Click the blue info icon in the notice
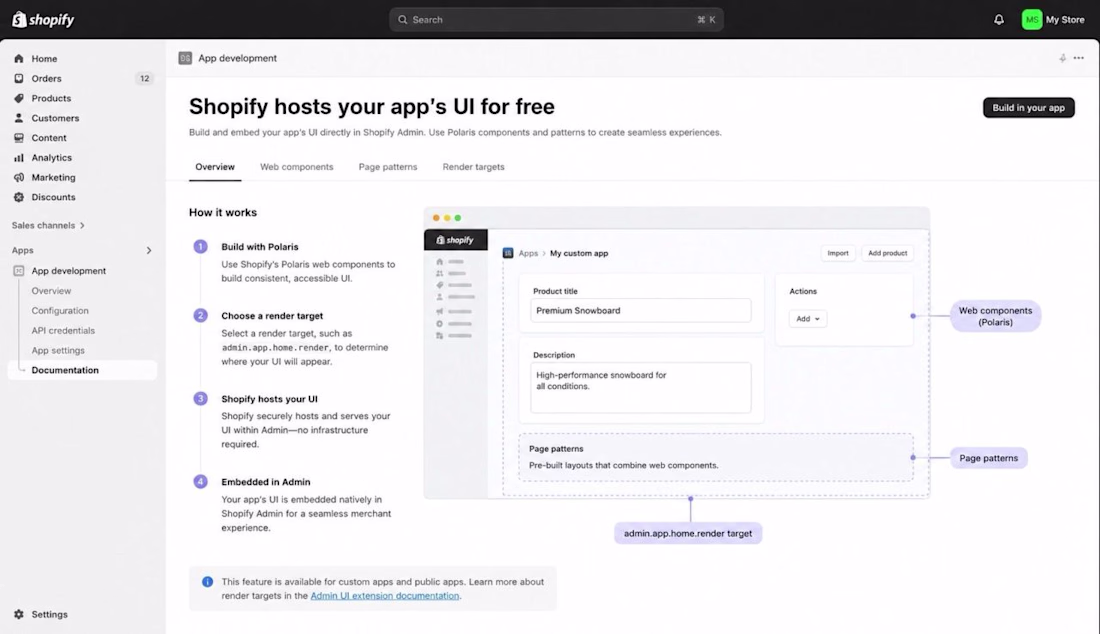 tap(208, 581)
